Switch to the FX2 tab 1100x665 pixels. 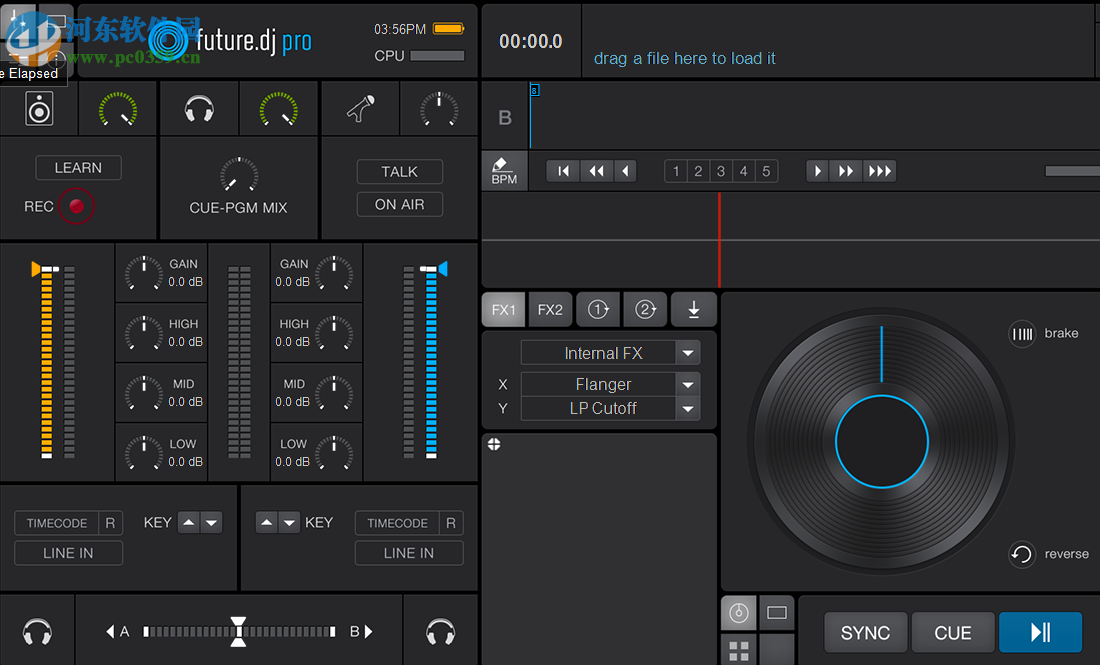(549, 309)
